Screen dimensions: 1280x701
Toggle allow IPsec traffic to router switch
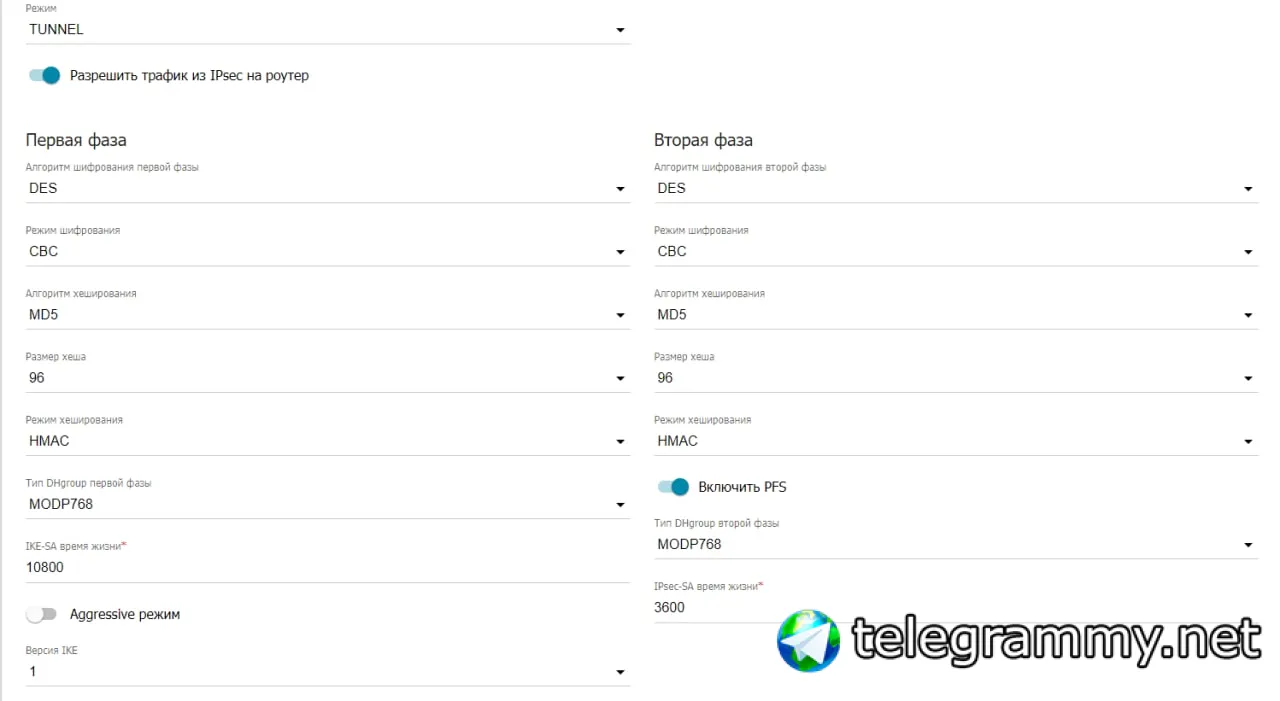[45, 75]
